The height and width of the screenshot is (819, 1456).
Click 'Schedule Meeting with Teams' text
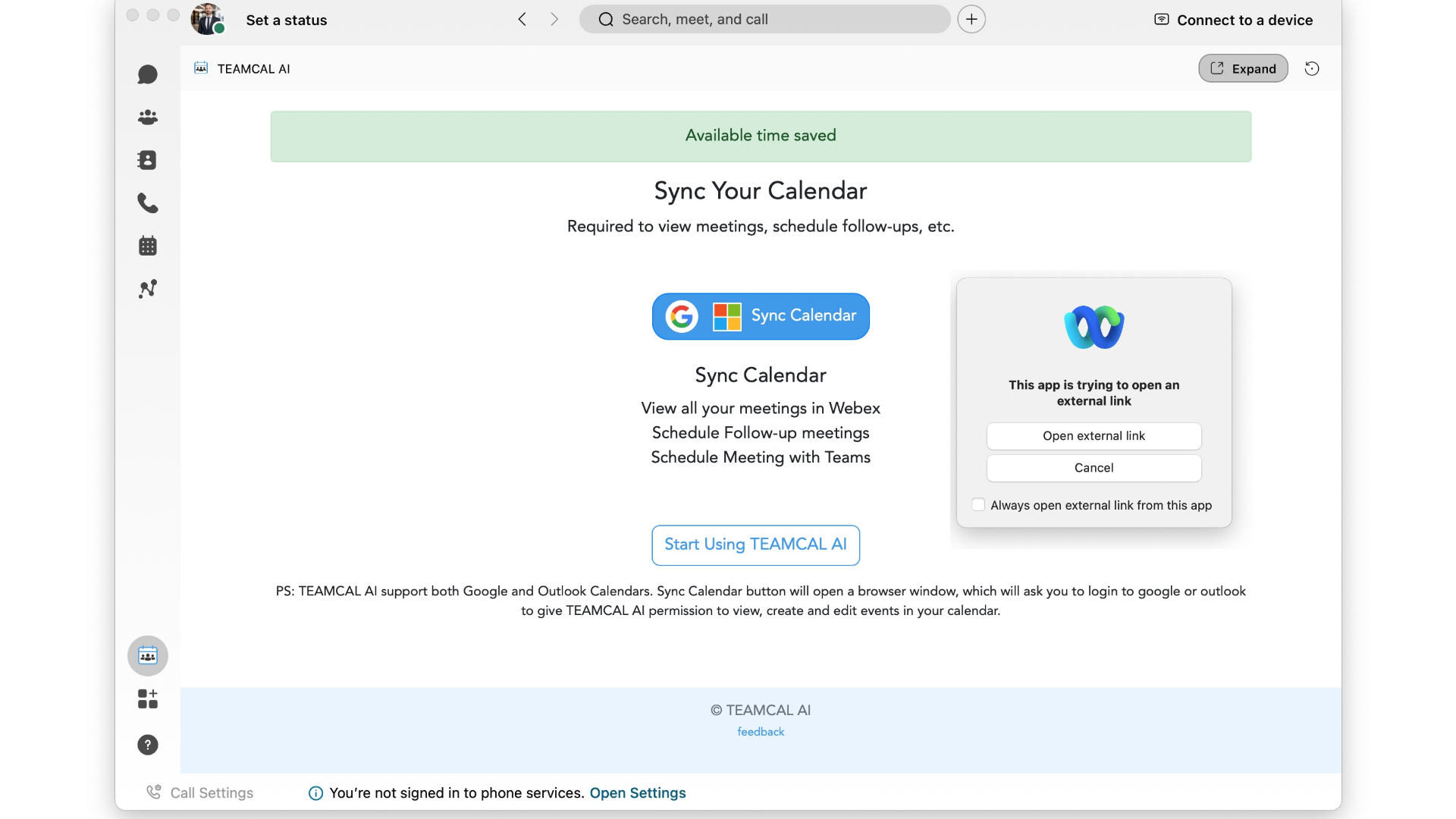761,457
